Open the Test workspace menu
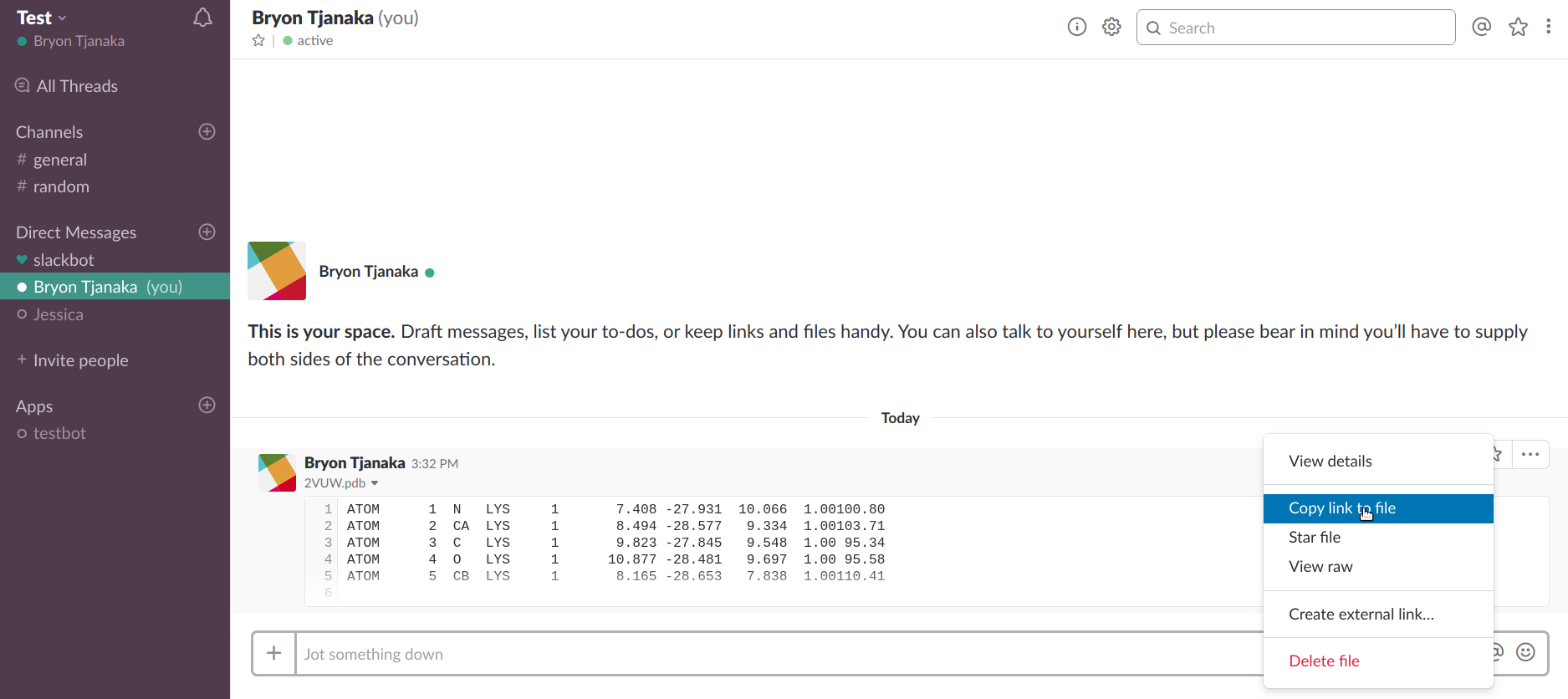This screenshot has width=1568, height=699. (x=41, y=18)
